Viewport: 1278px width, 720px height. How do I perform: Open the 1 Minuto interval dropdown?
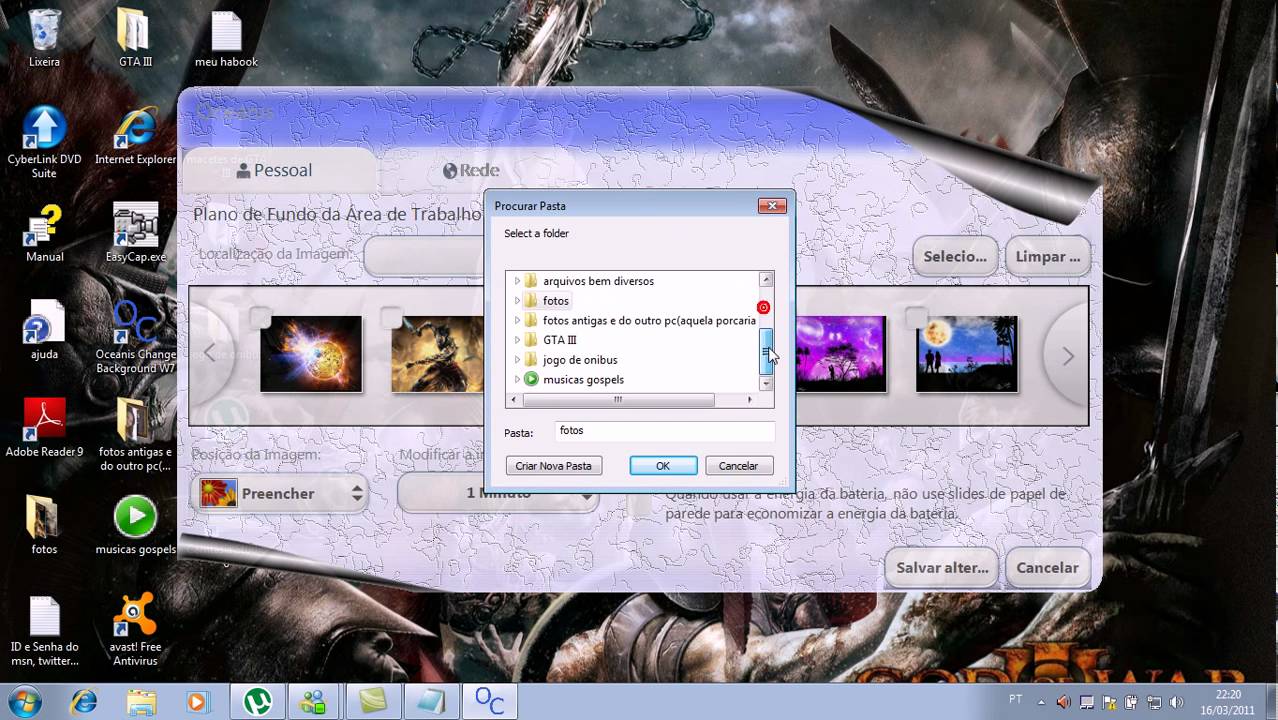498,493
